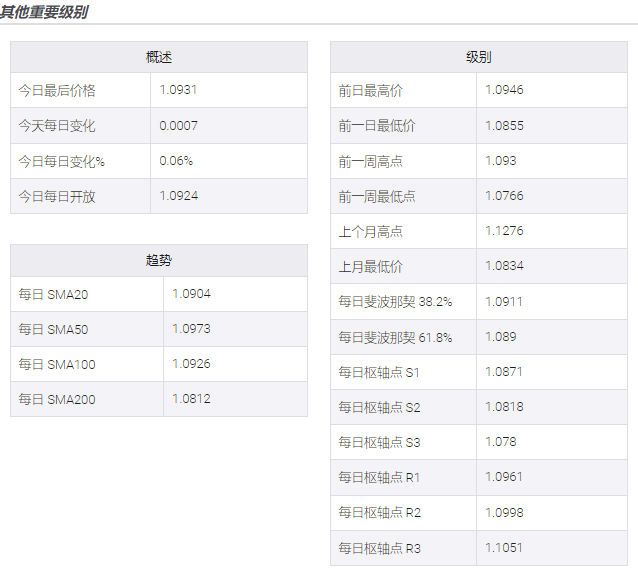Click the 每日枢轴点 S1 row label
This screenshot has height=571, width=638.
(379, 372)
